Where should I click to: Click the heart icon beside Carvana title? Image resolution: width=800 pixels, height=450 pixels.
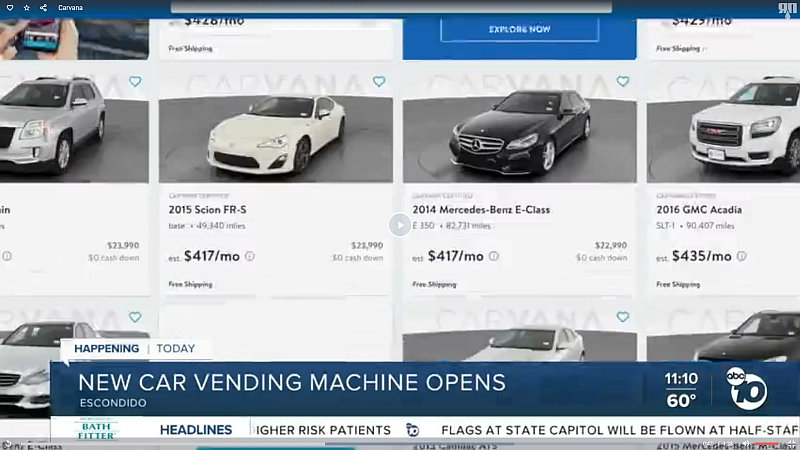10,8
